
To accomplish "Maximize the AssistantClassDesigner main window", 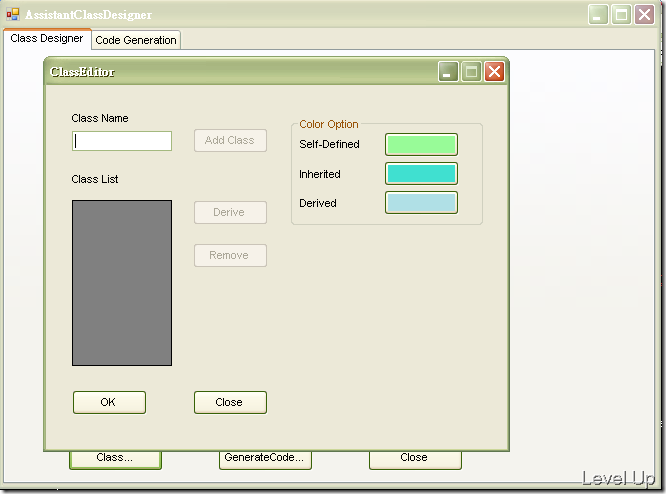I will tap(621, 15).
